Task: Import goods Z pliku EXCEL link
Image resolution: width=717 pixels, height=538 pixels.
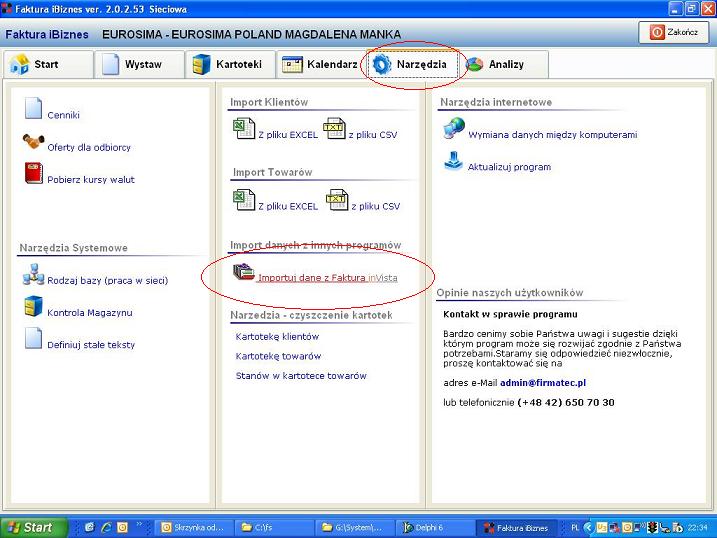Action: point(288,207)
